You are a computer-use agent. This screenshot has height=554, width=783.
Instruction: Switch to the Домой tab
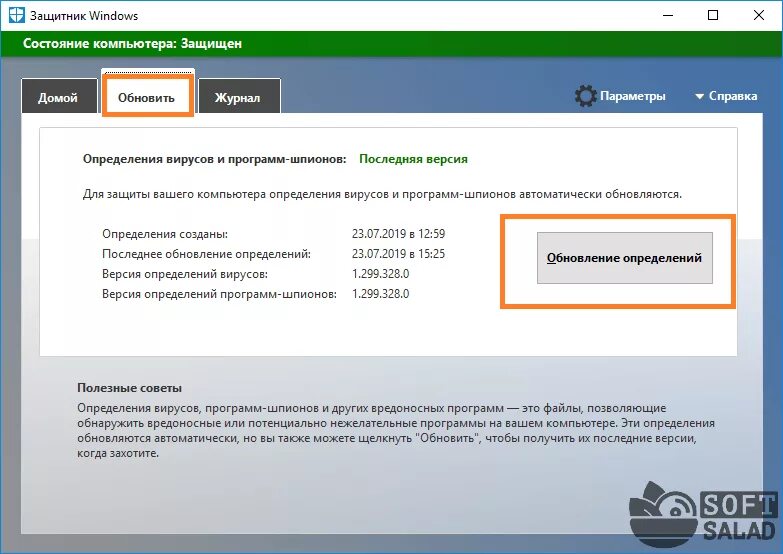[x=59, y=96]
